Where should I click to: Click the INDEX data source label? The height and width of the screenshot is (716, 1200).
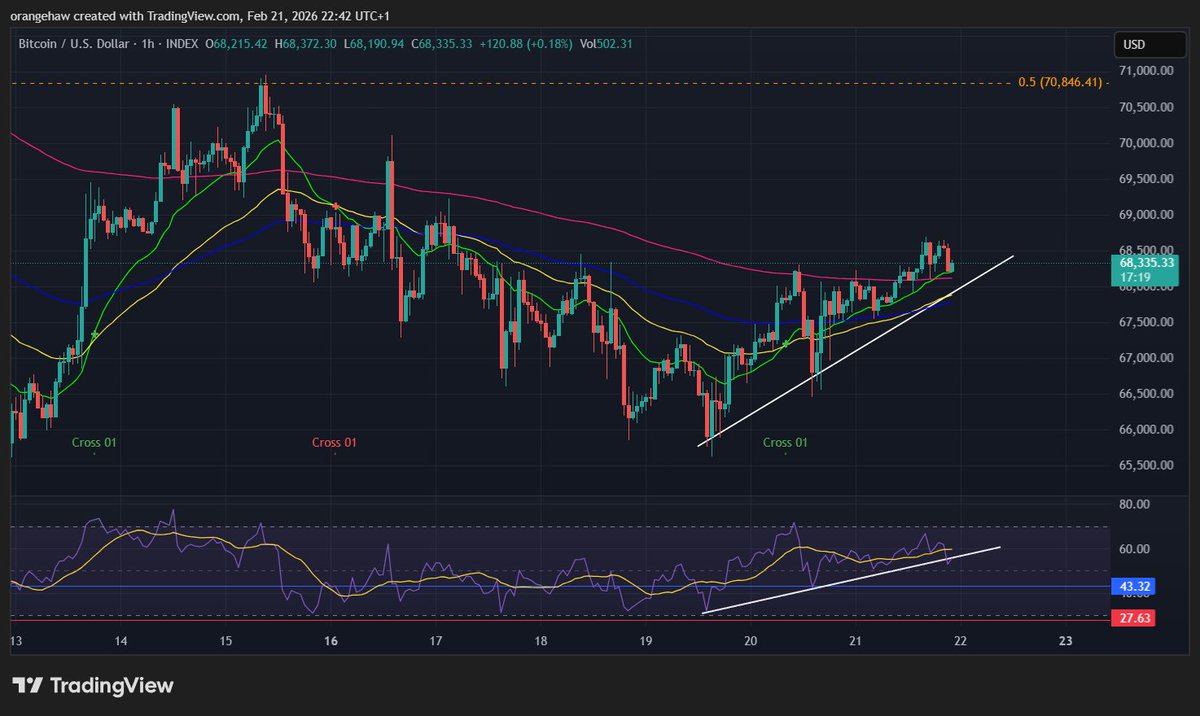183,44
